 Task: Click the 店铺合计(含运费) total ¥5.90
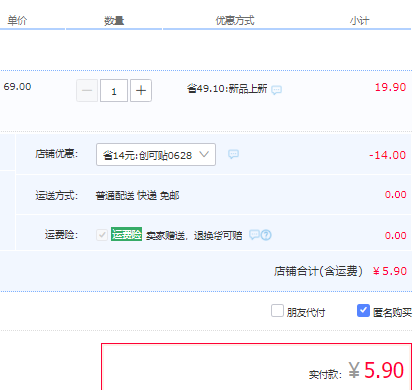[390, 271]
